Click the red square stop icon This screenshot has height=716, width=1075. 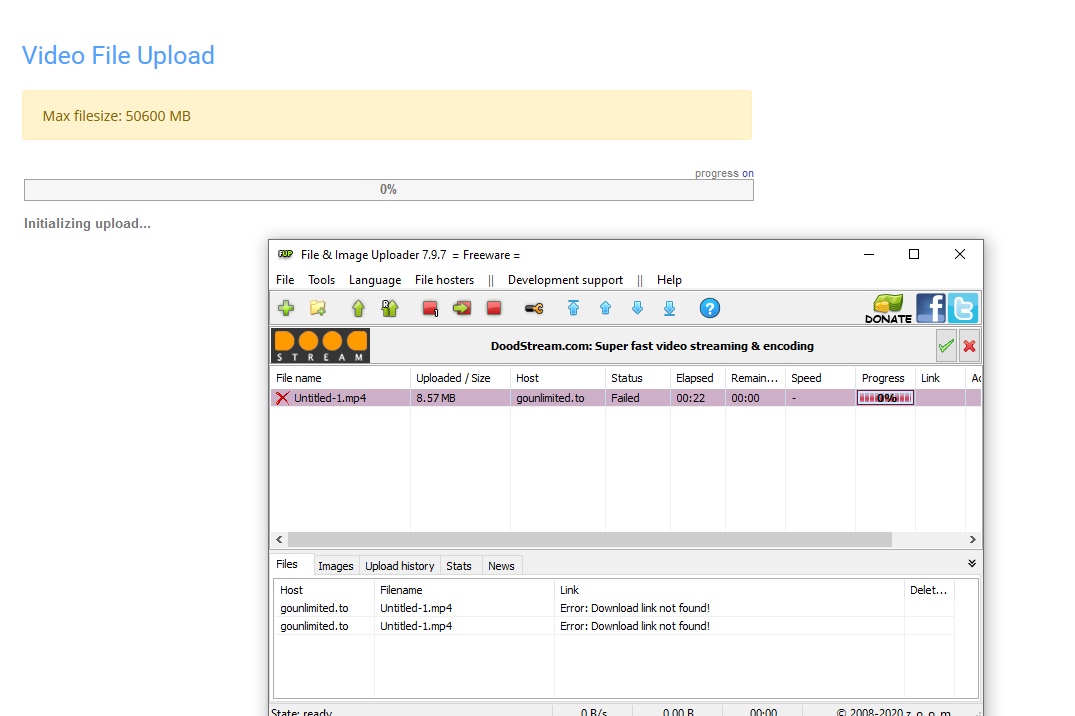click(494, 308)
